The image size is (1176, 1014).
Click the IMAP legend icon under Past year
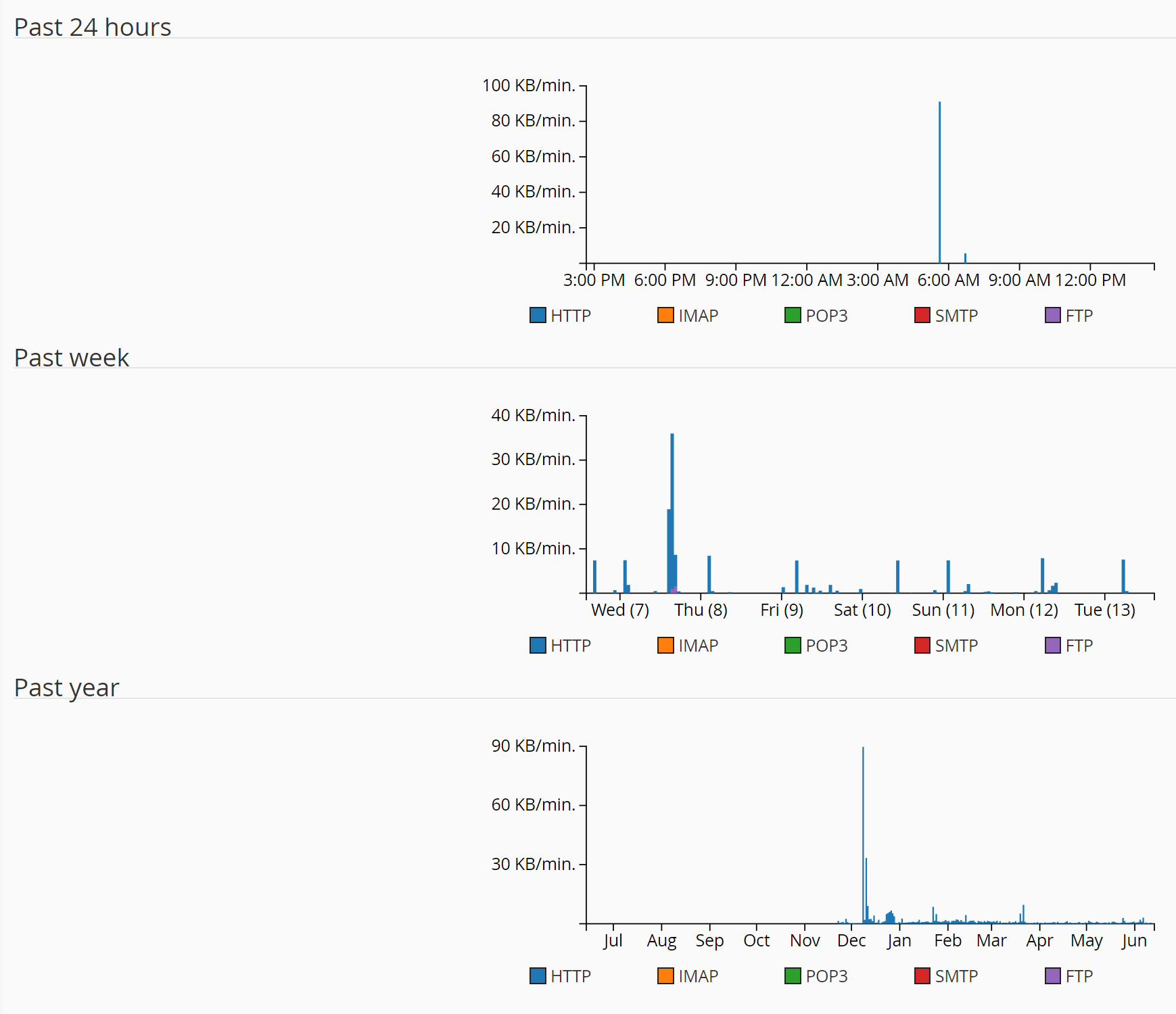[664, 975]
